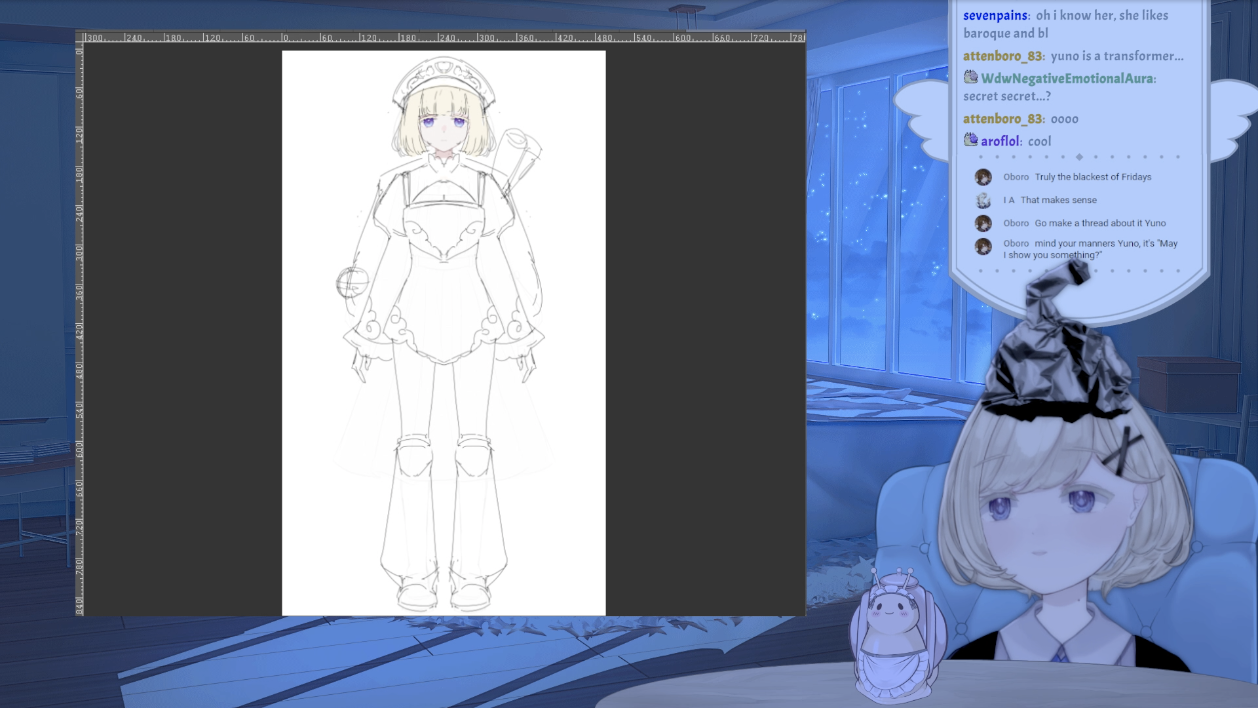Click the message 'Go make a thread about it Yuno'
This screenshot has width=1258, height=708.
(x=1100, y=223)
